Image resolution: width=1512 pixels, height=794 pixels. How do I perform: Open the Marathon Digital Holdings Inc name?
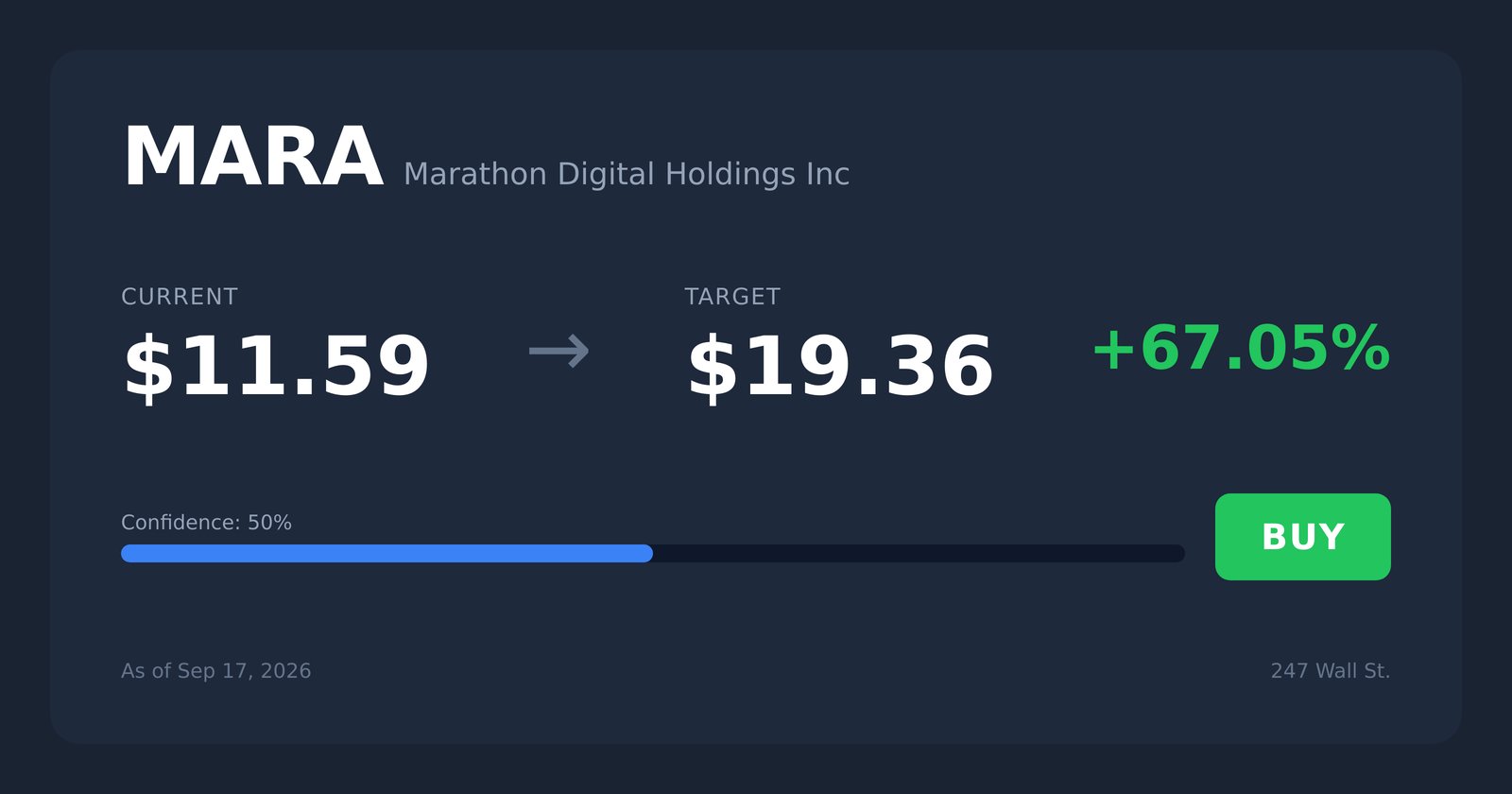click(x=627, y=175)
